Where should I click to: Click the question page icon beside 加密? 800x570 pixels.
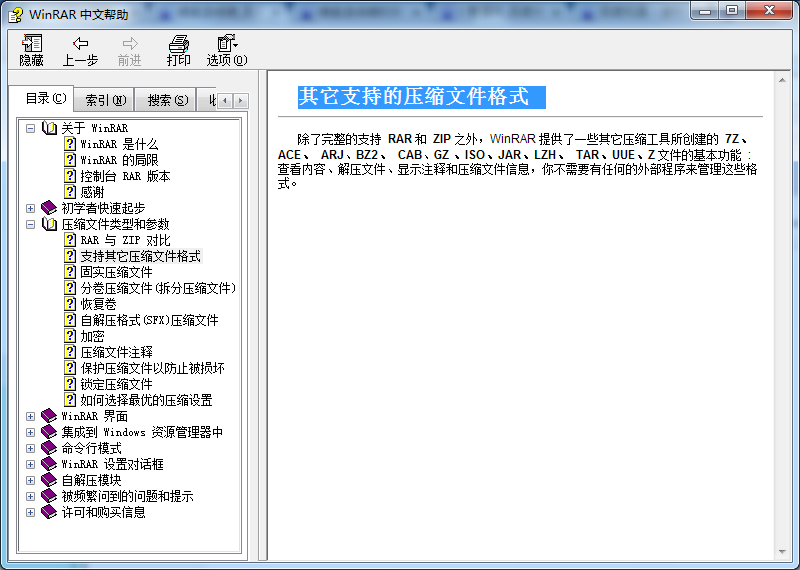tap(70, 336)
